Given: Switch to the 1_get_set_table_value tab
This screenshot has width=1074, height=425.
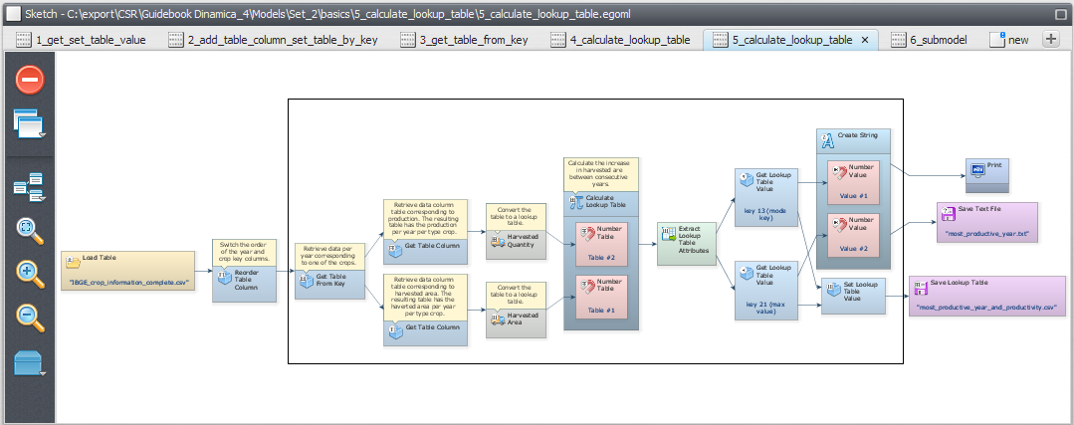Looking at the screenshot, I should point(81,40).
